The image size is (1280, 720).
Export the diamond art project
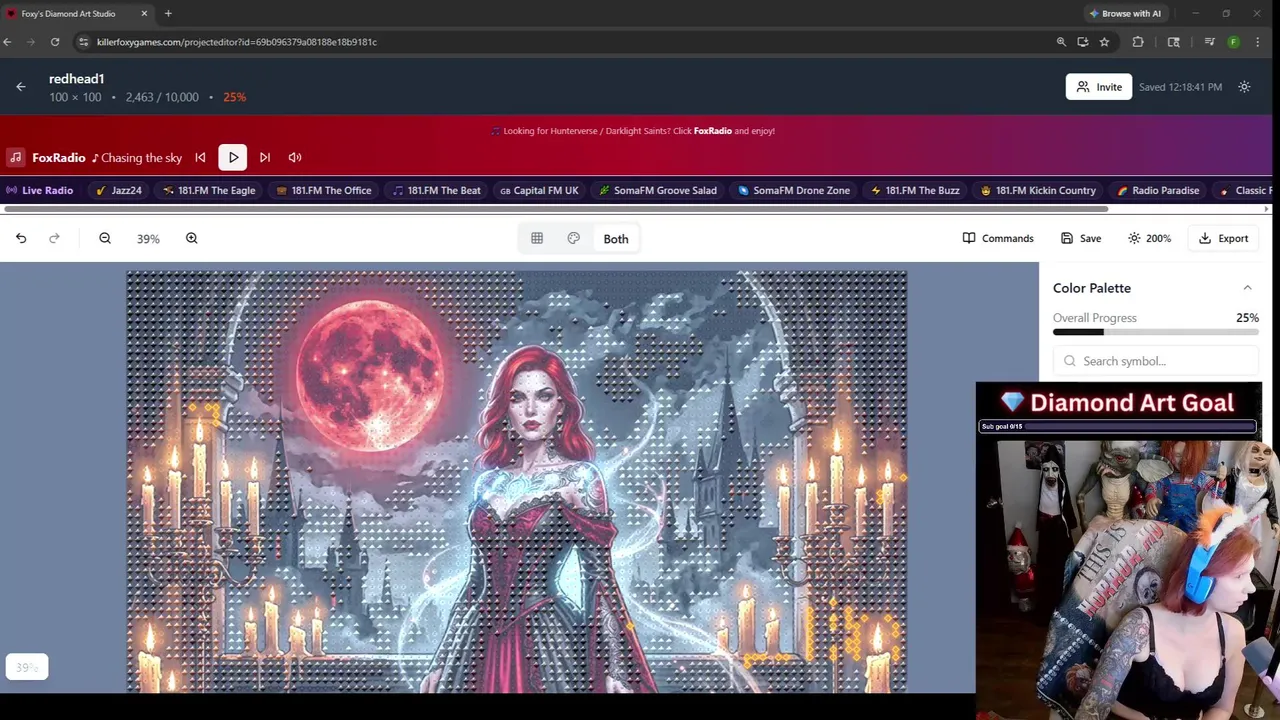pyautogui.click(x=1223, y=238)
